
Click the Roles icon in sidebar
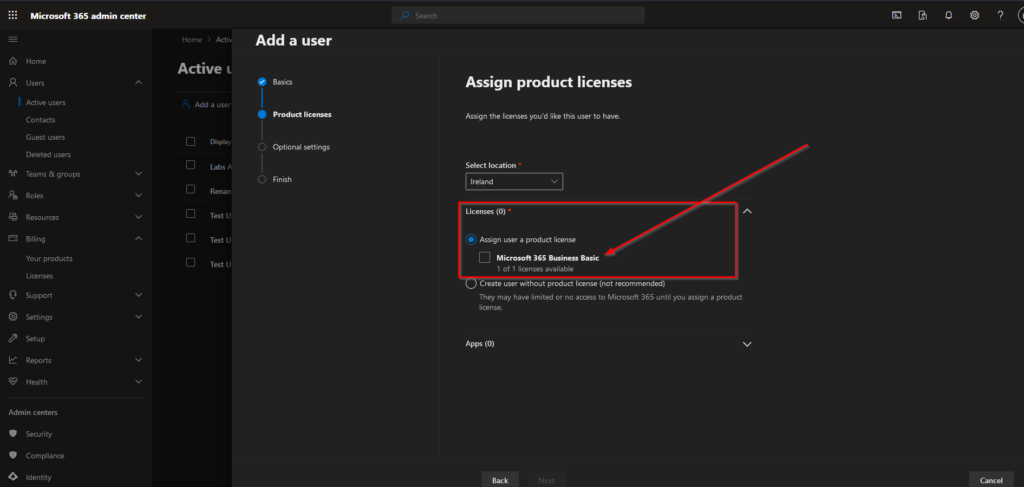pyautogui.click(x=13, y=195)
